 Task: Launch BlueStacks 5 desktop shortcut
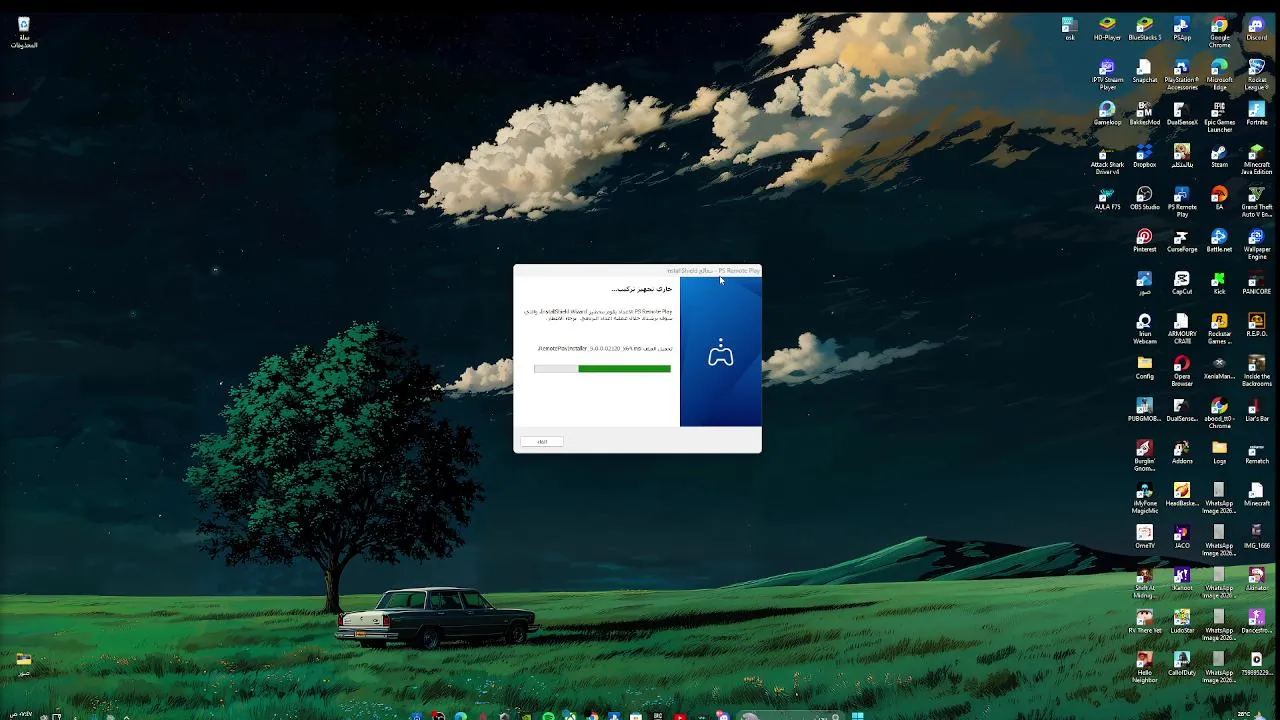pos(1144,28)
